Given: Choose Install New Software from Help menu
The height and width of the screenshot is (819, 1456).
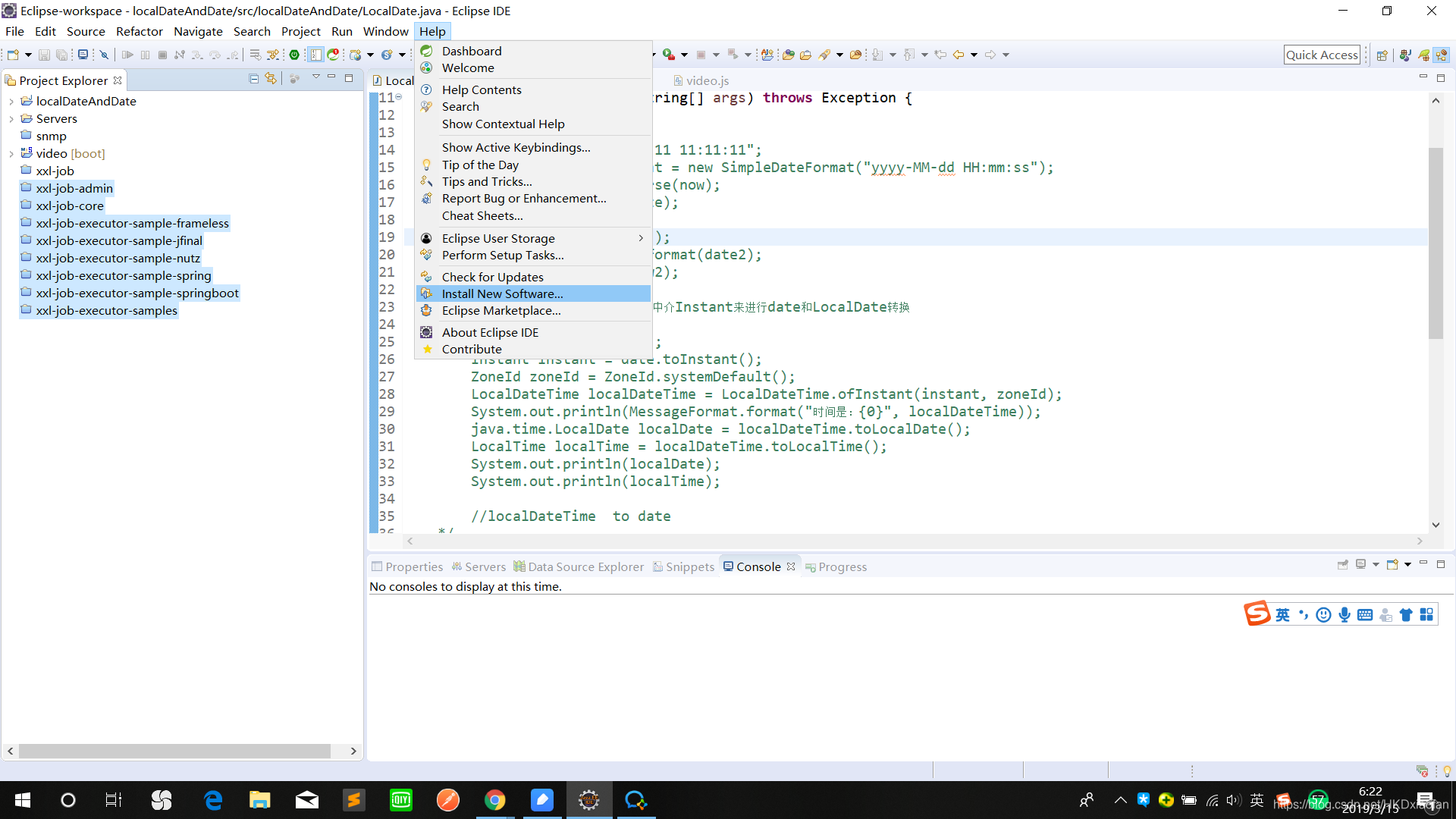Looking at the screenshot, I should pos(534,294).
